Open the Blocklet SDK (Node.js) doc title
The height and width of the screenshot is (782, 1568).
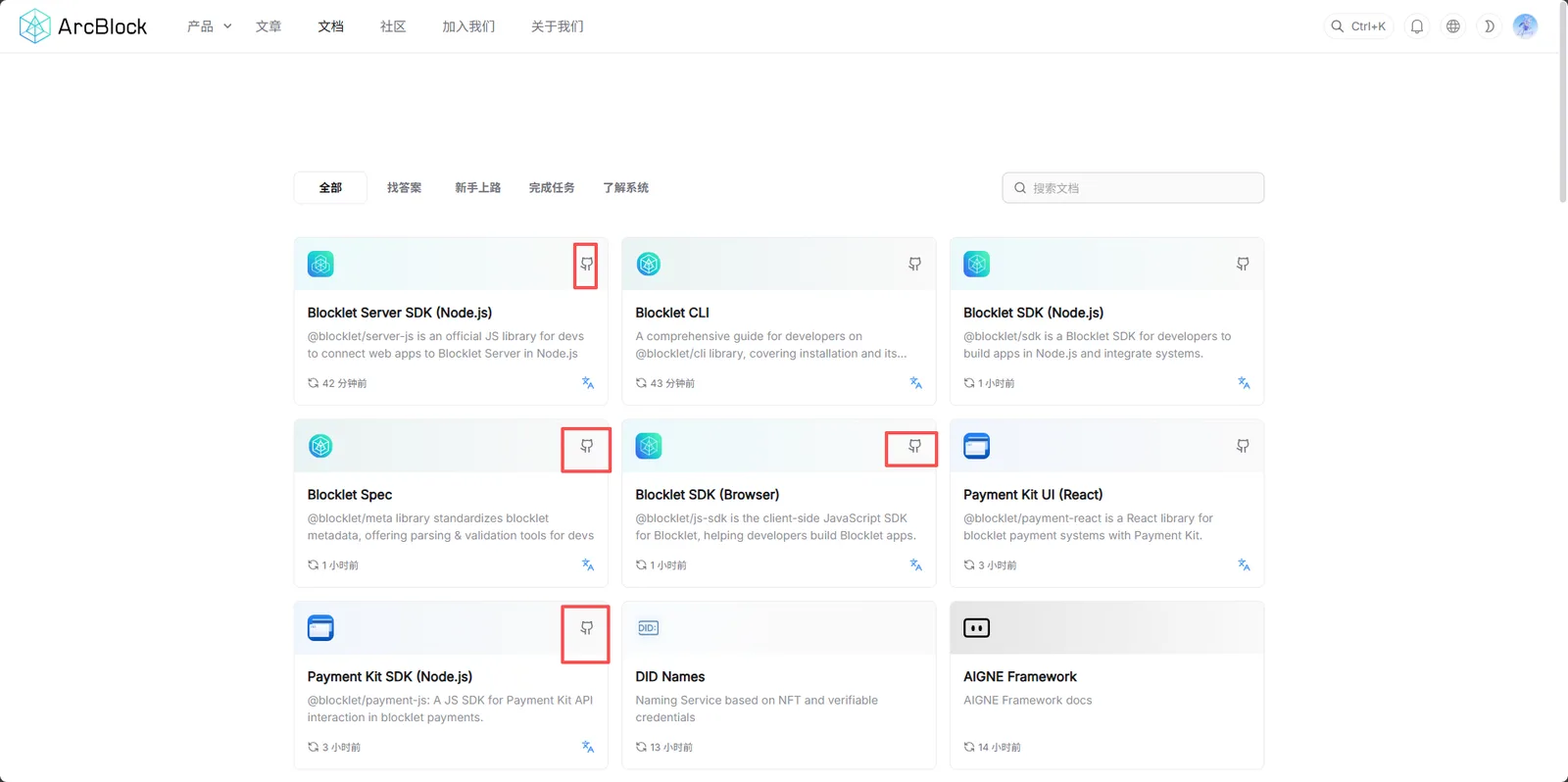pyautogui.click(x=1034, y=313)
